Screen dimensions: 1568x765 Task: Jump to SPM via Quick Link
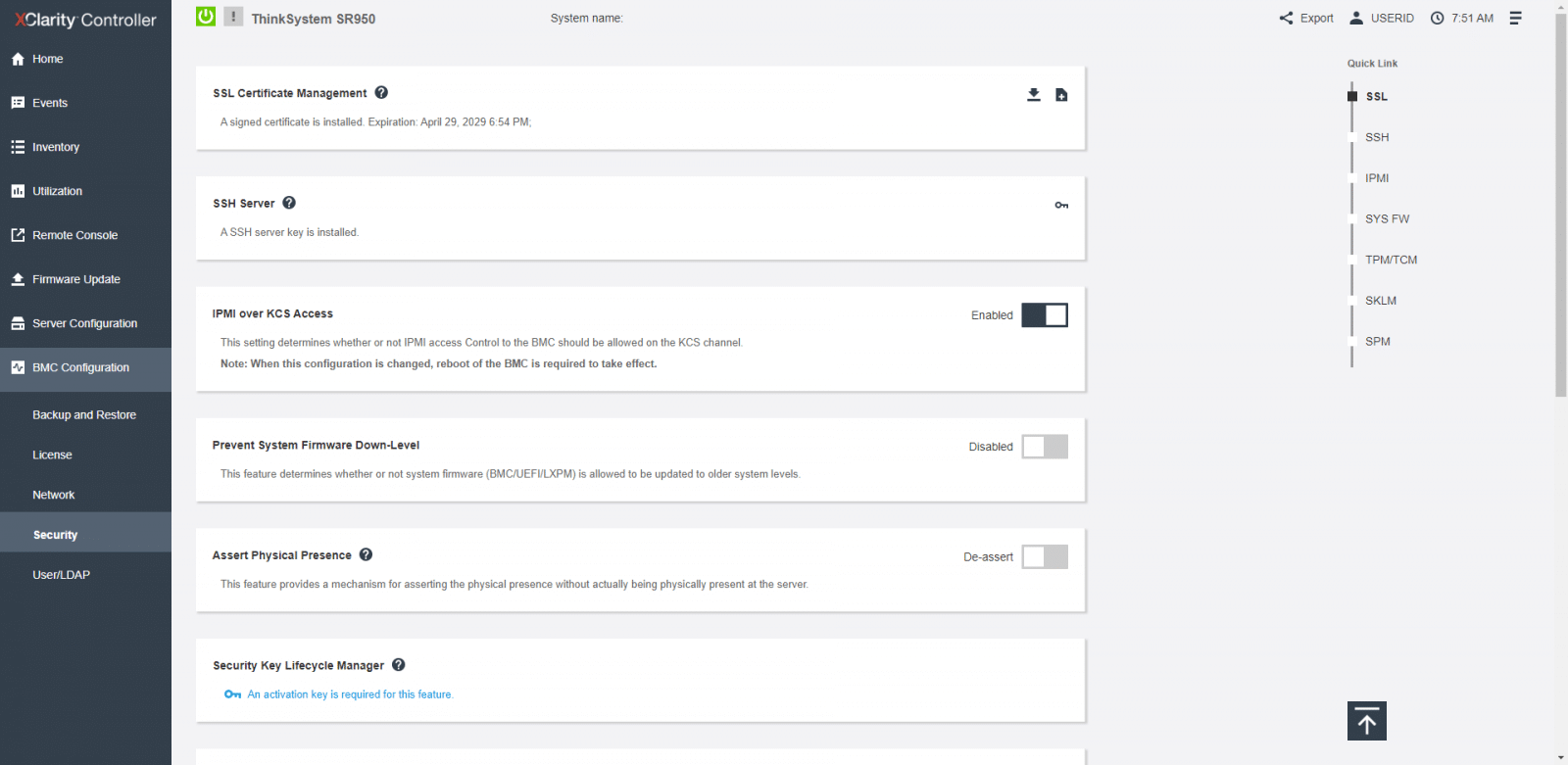click(x=1378, y=341)
